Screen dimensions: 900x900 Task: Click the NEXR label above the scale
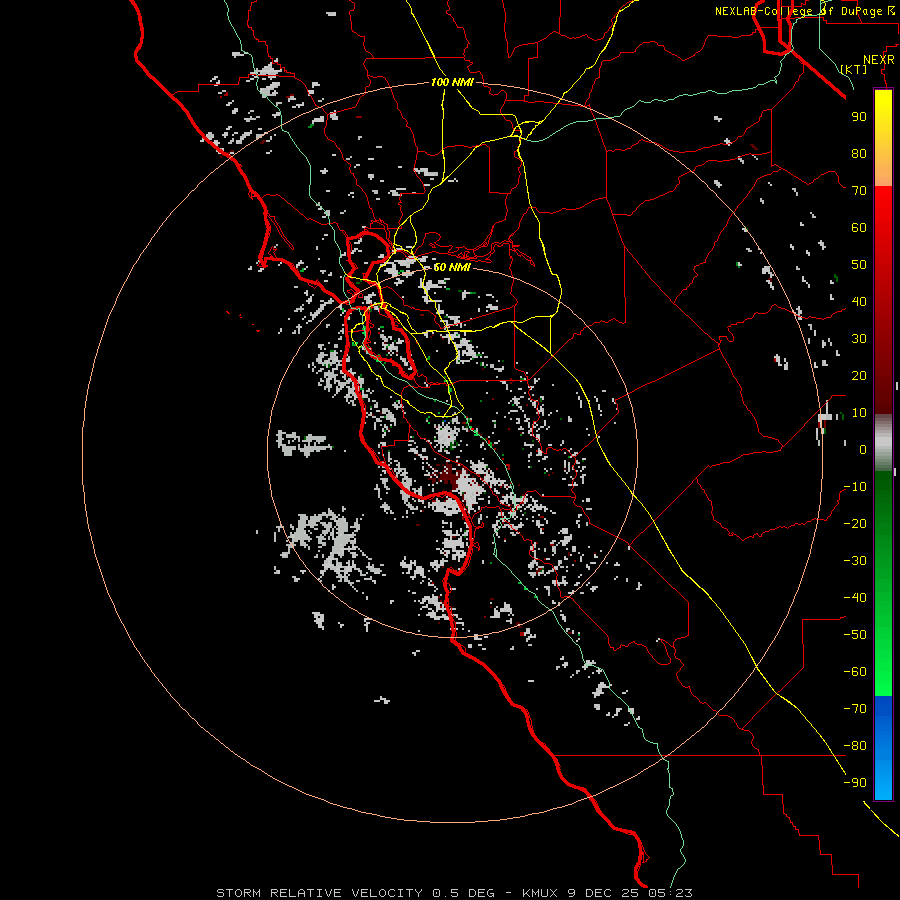click(x=878, y=60)
